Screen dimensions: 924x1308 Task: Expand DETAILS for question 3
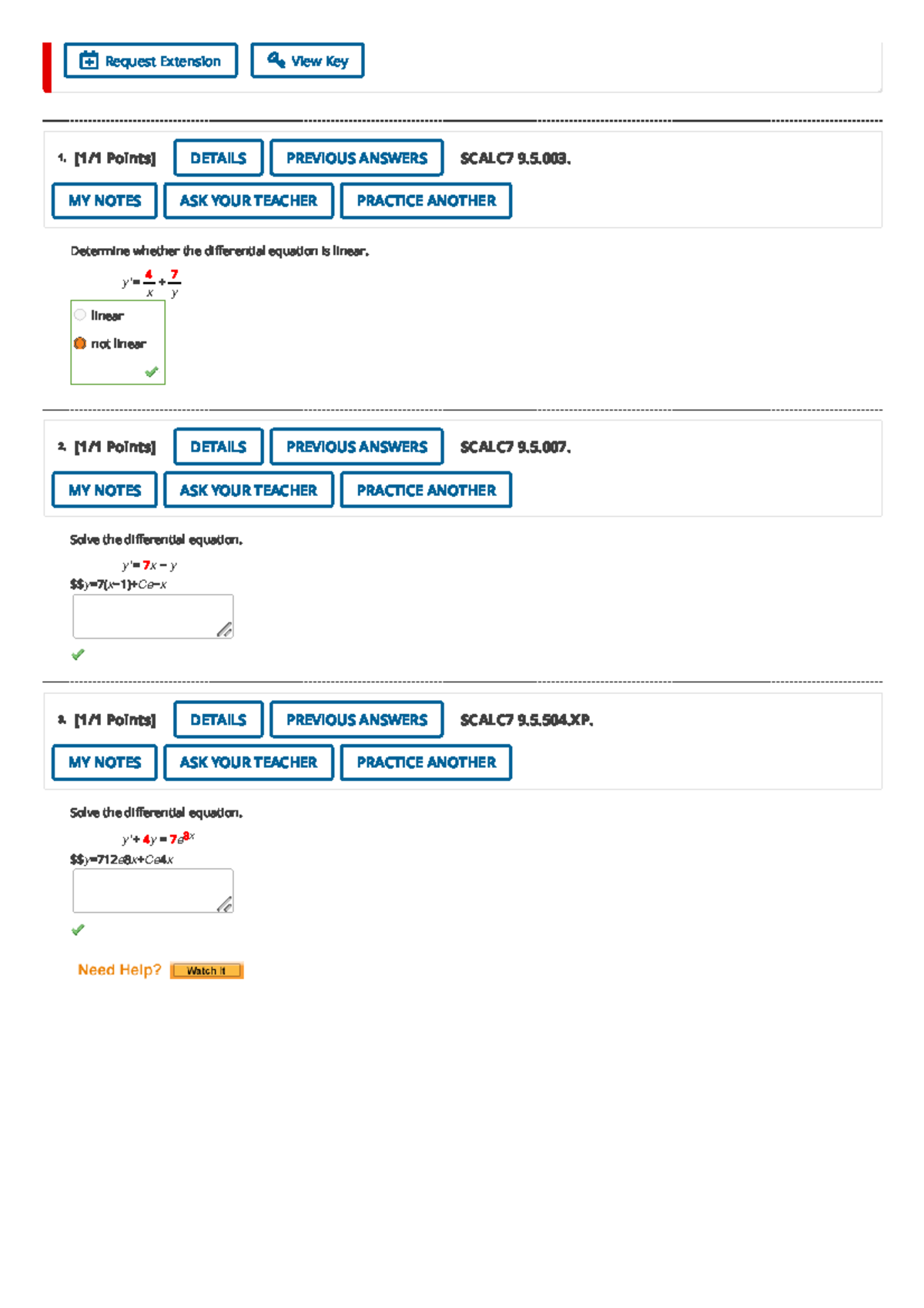(218, 719)
